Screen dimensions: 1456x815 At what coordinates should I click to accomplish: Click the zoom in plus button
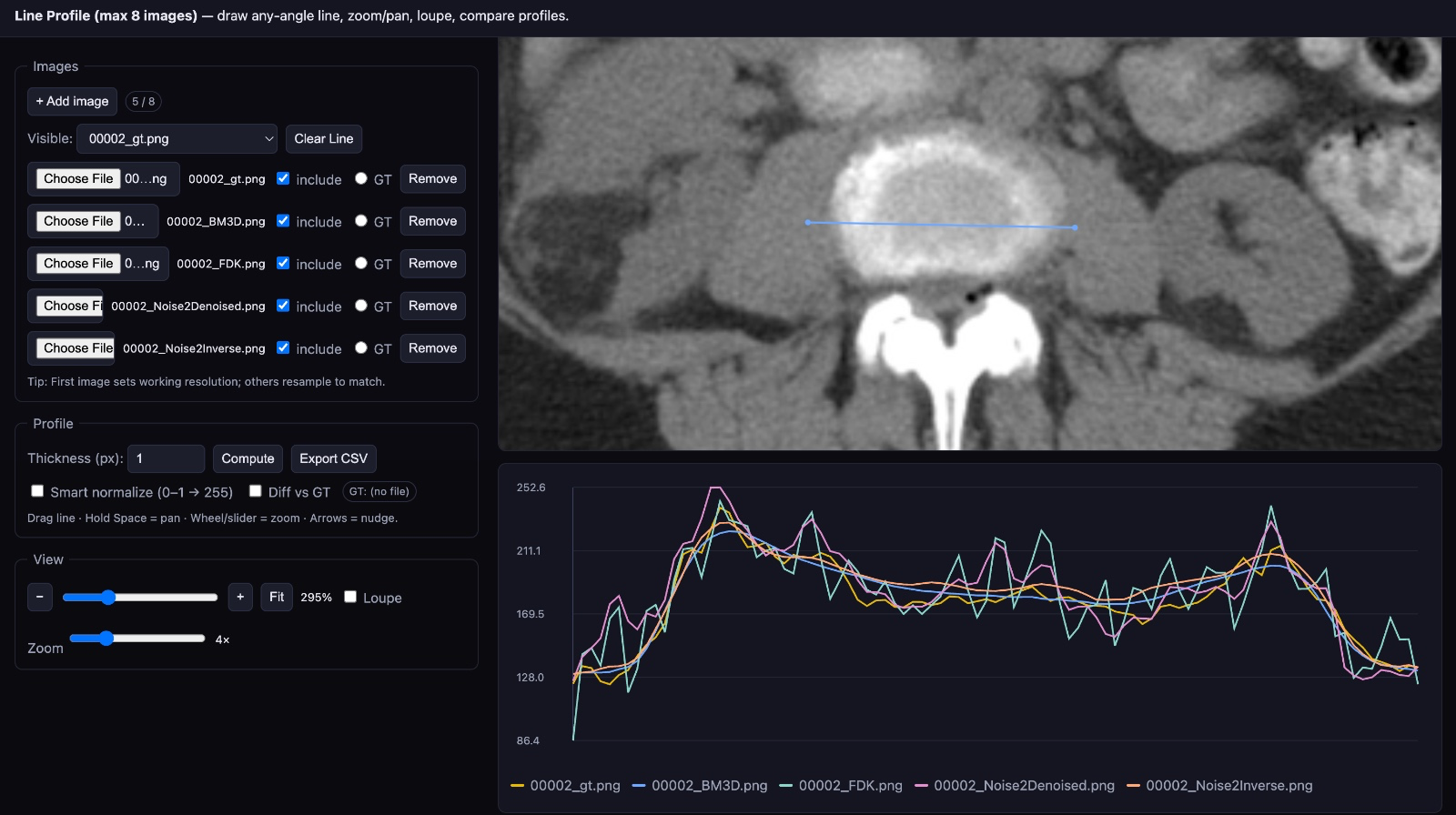(x=240, y=597)
